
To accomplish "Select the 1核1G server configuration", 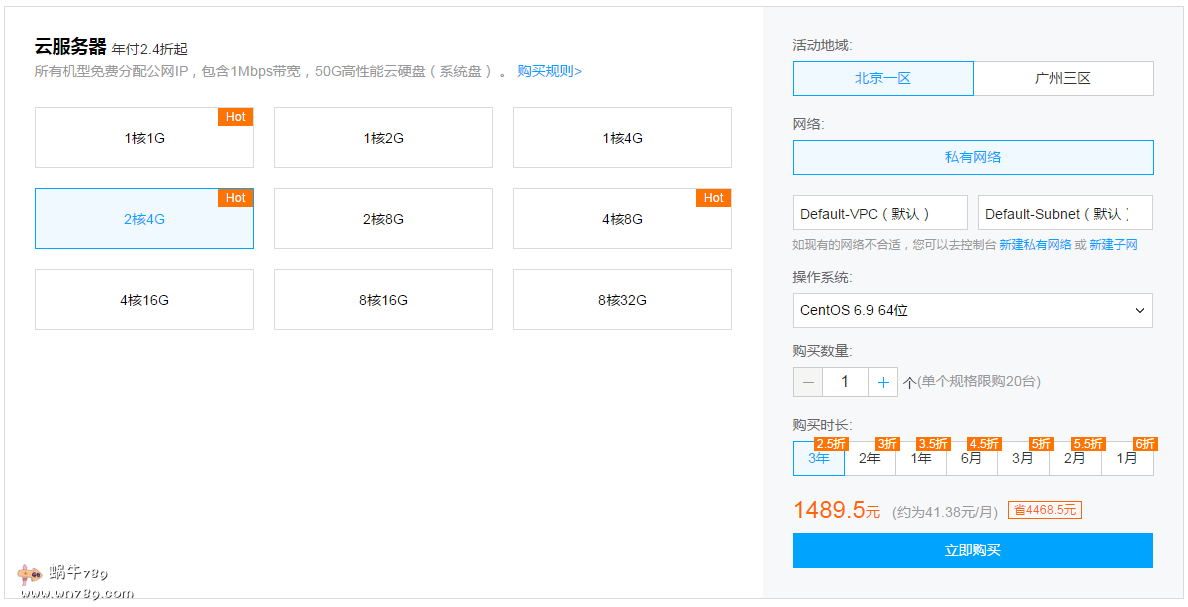I will [144, 138].
